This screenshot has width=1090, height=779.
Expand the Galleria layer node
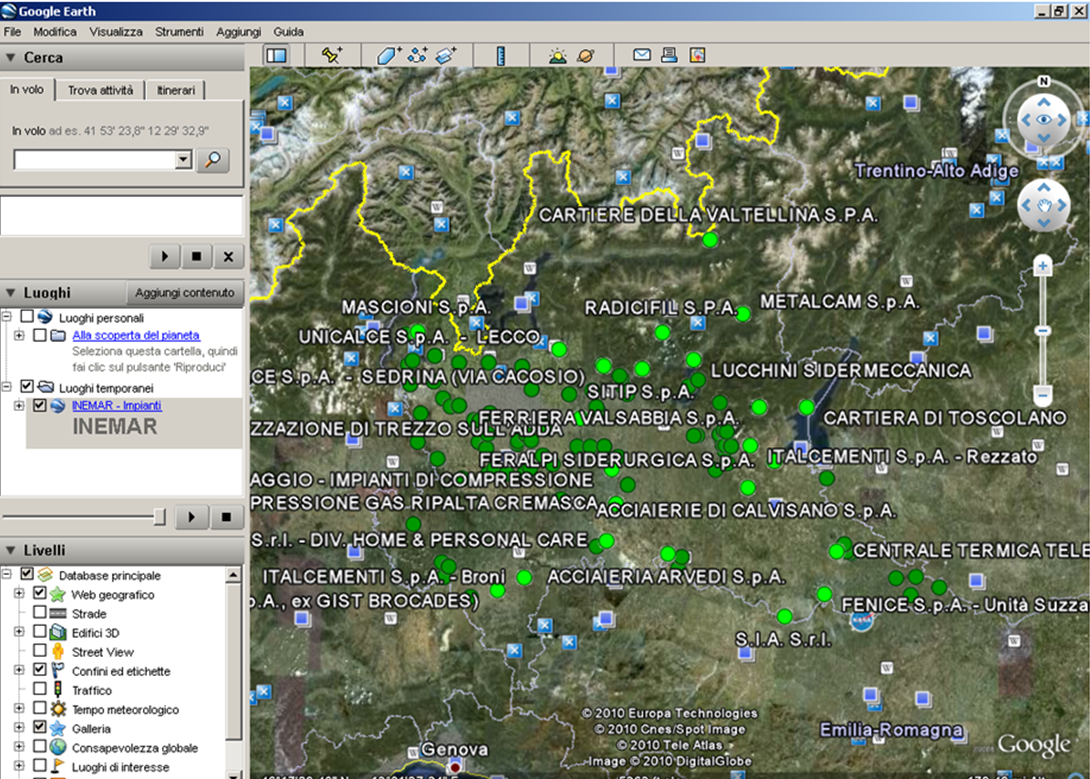19,728
